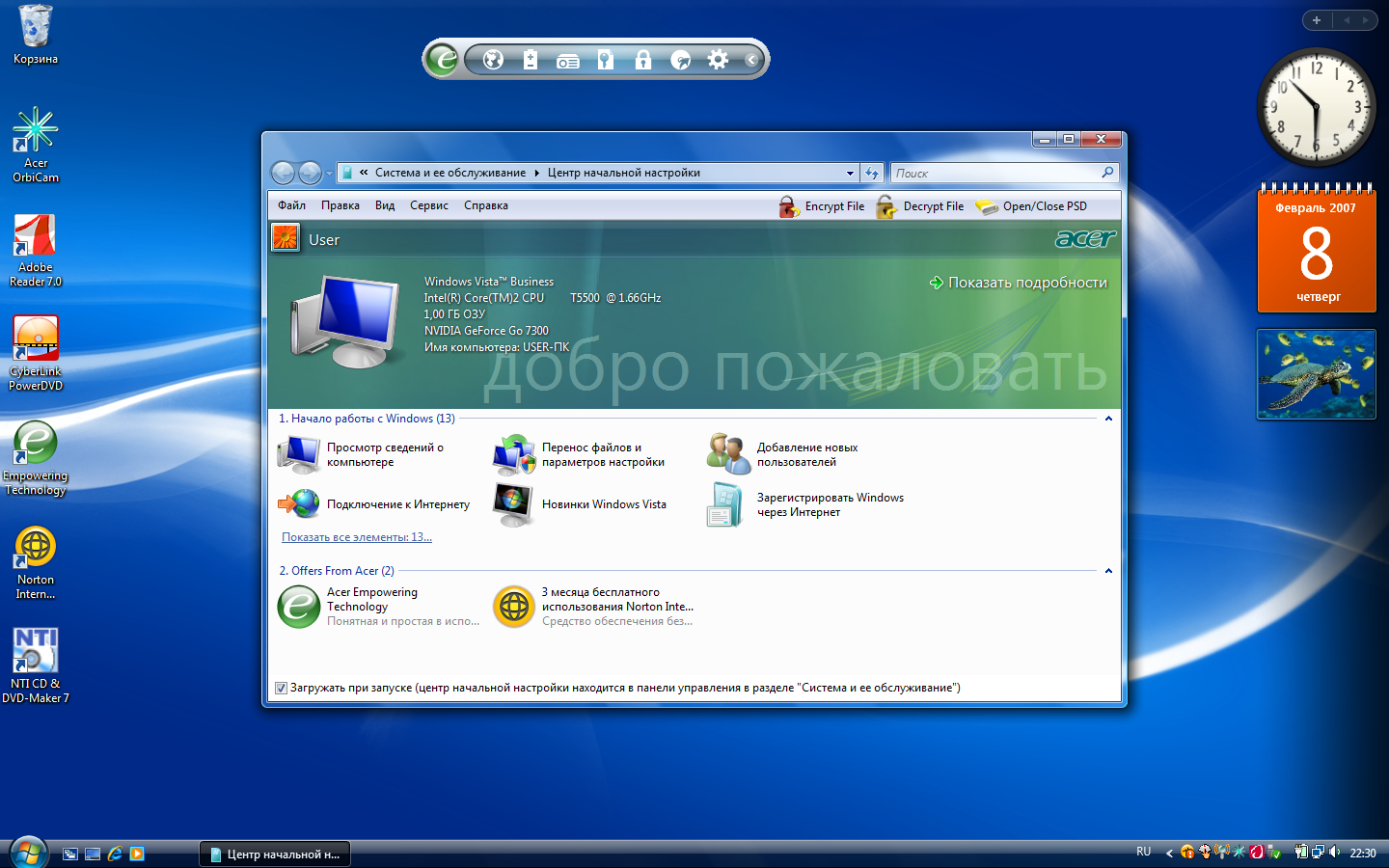The height and width of the screenshot is (868, 1389).
Task: Click the Back navigation arrow in Welcome Center
Action: tap(283, 173)
